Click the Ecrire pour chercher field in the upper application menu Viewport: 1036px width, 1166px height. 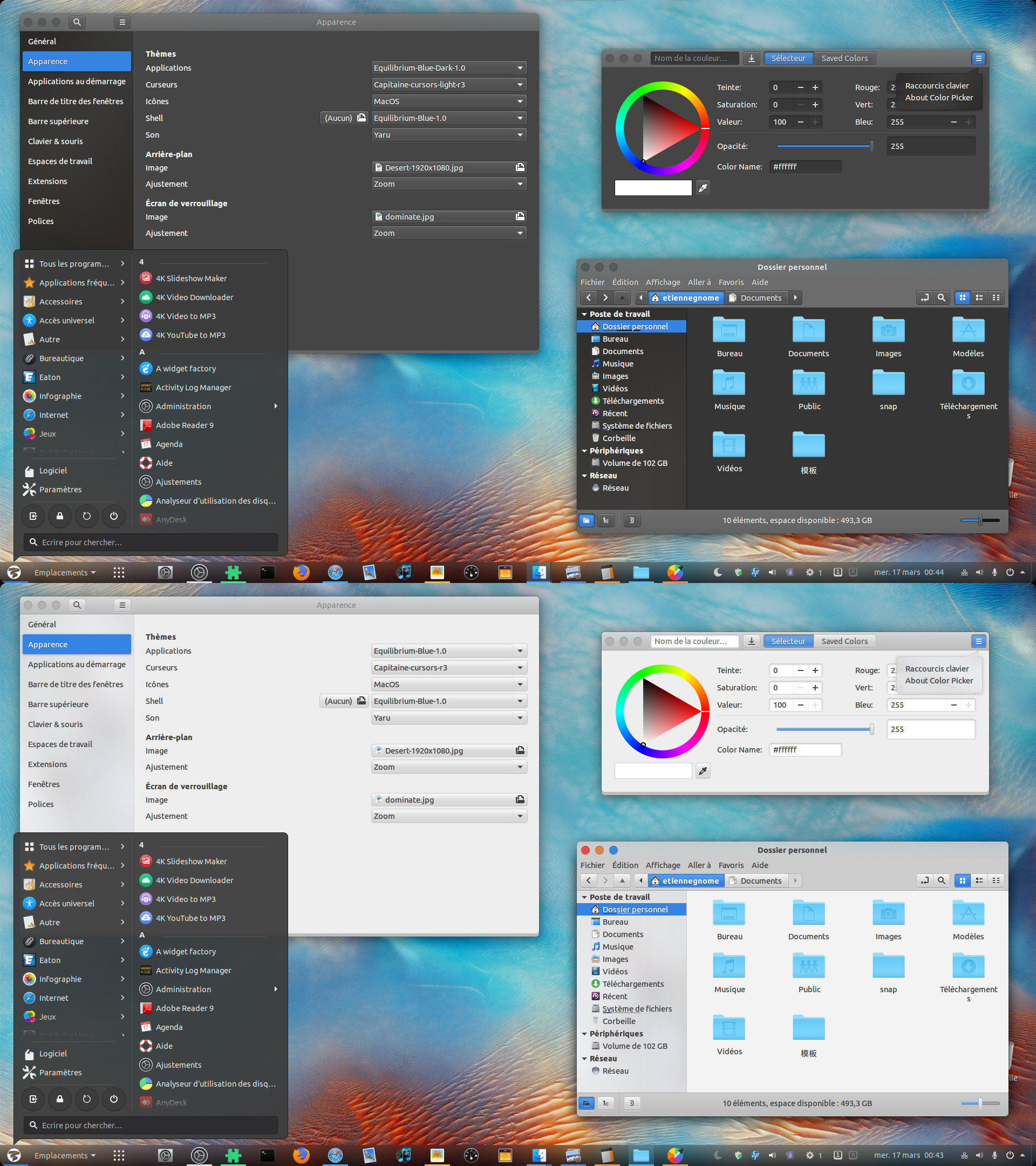coord(151,543)
